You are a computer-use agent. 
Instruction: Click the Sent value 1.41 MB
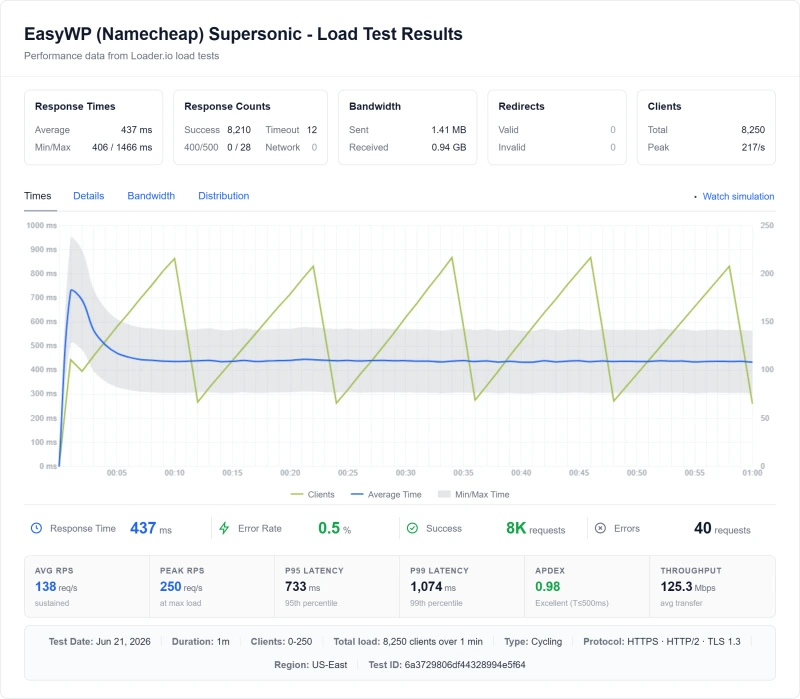(448, 130)
